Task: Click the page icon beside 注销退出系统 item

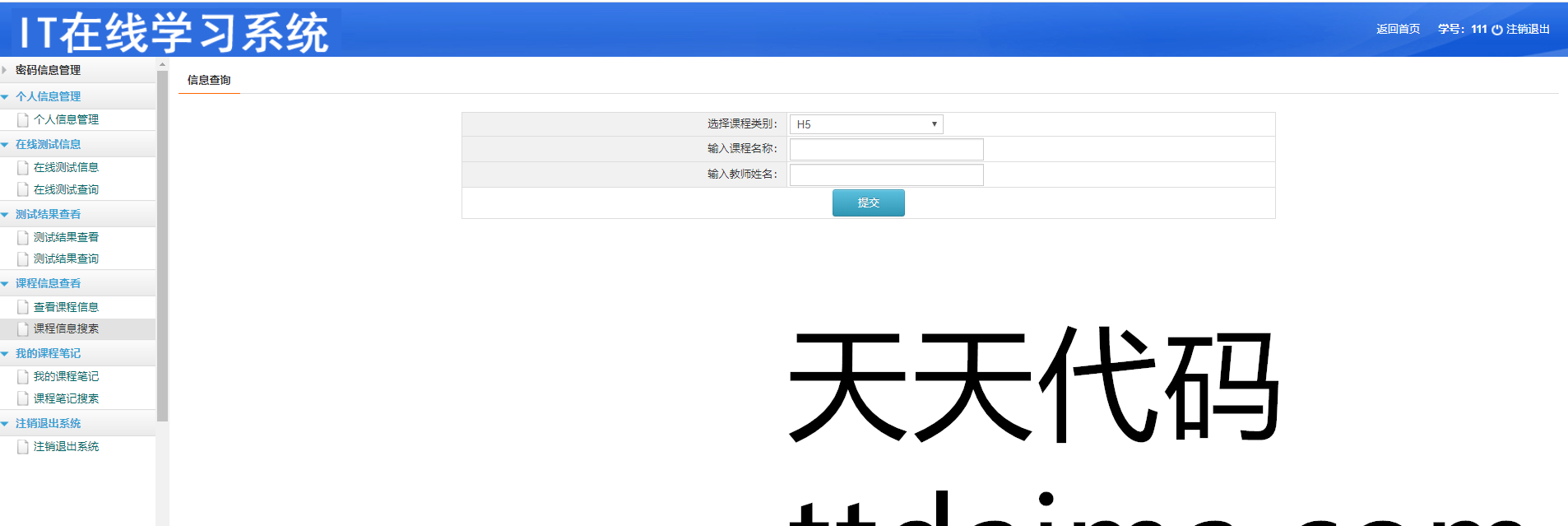Action: tap(23, 447)
